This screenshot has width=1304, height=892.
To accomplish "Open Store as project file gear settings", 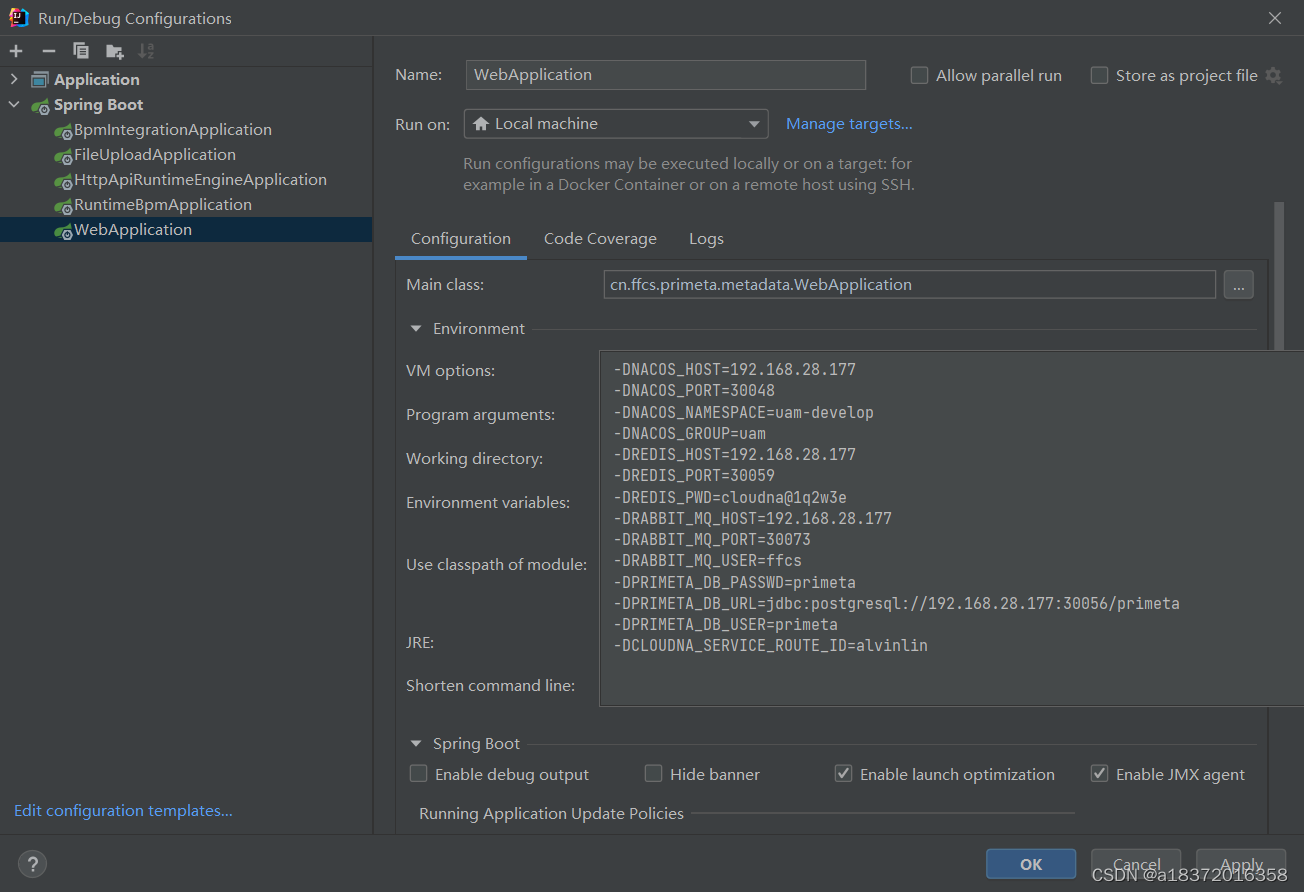I will coord(1273,75).
